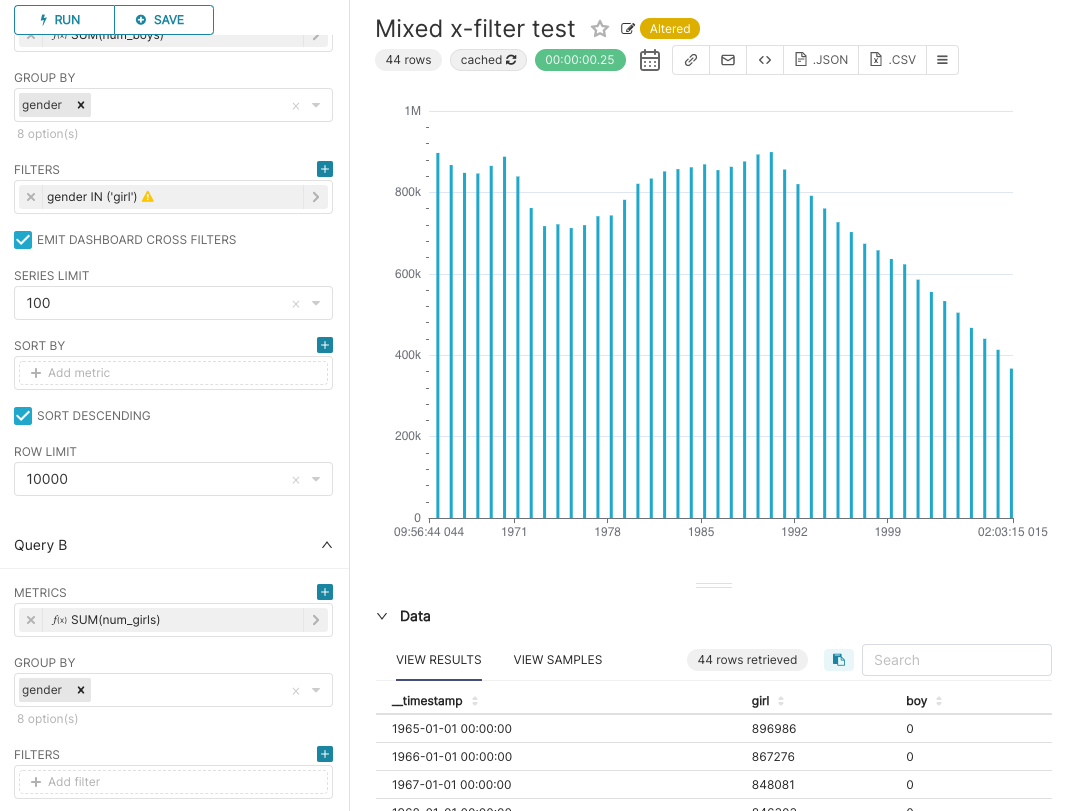Click Add filter in Query B
Image resolution: width=1069 pixels, height=811 pixels.
[x=173, y=782]
